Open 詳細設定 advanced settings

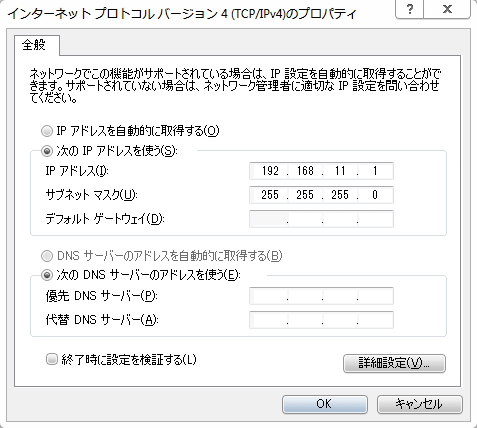coord(394,363)
